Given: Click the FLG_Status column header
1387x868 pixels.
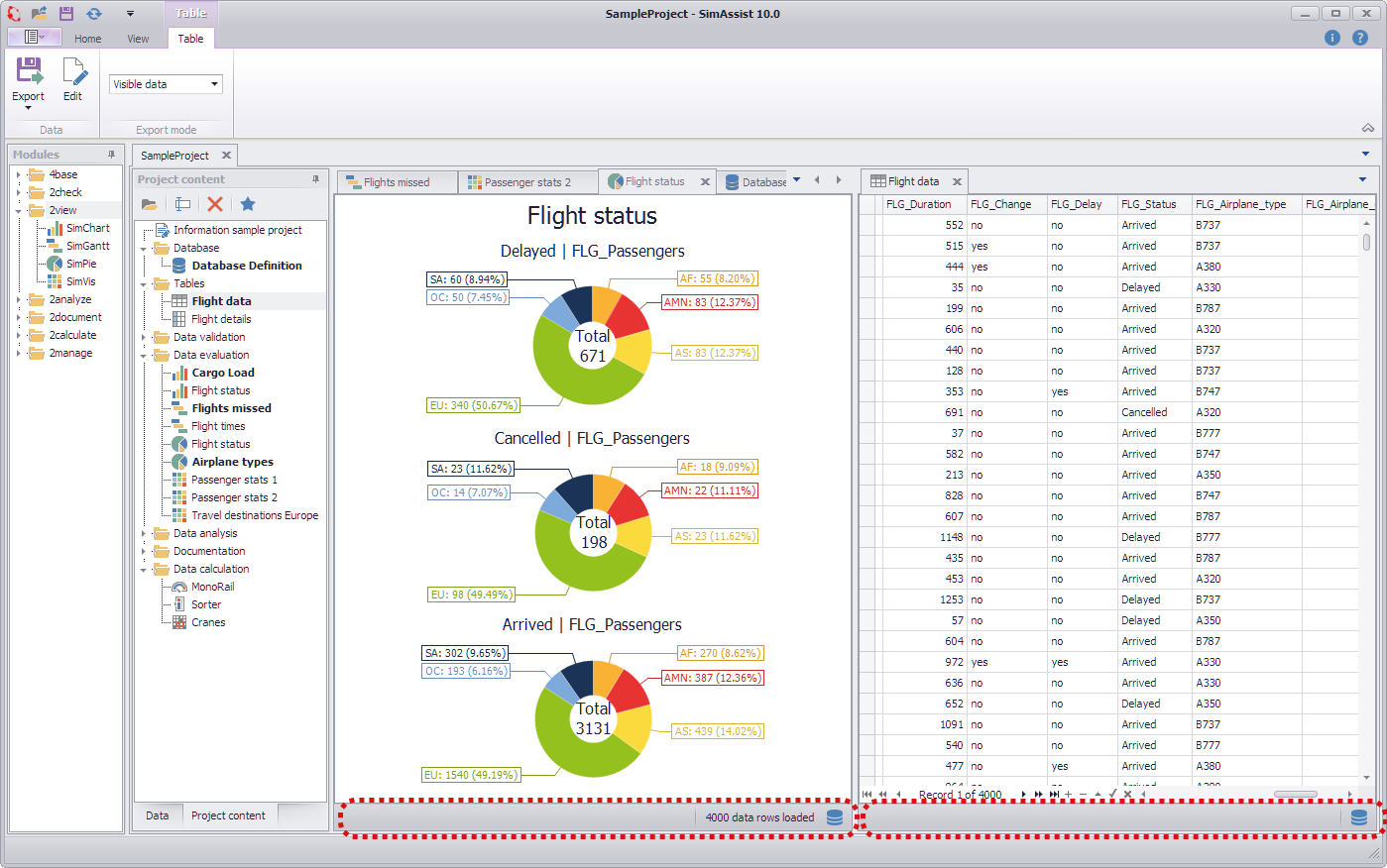Looking at the screenshot, I should (1148, 204).
